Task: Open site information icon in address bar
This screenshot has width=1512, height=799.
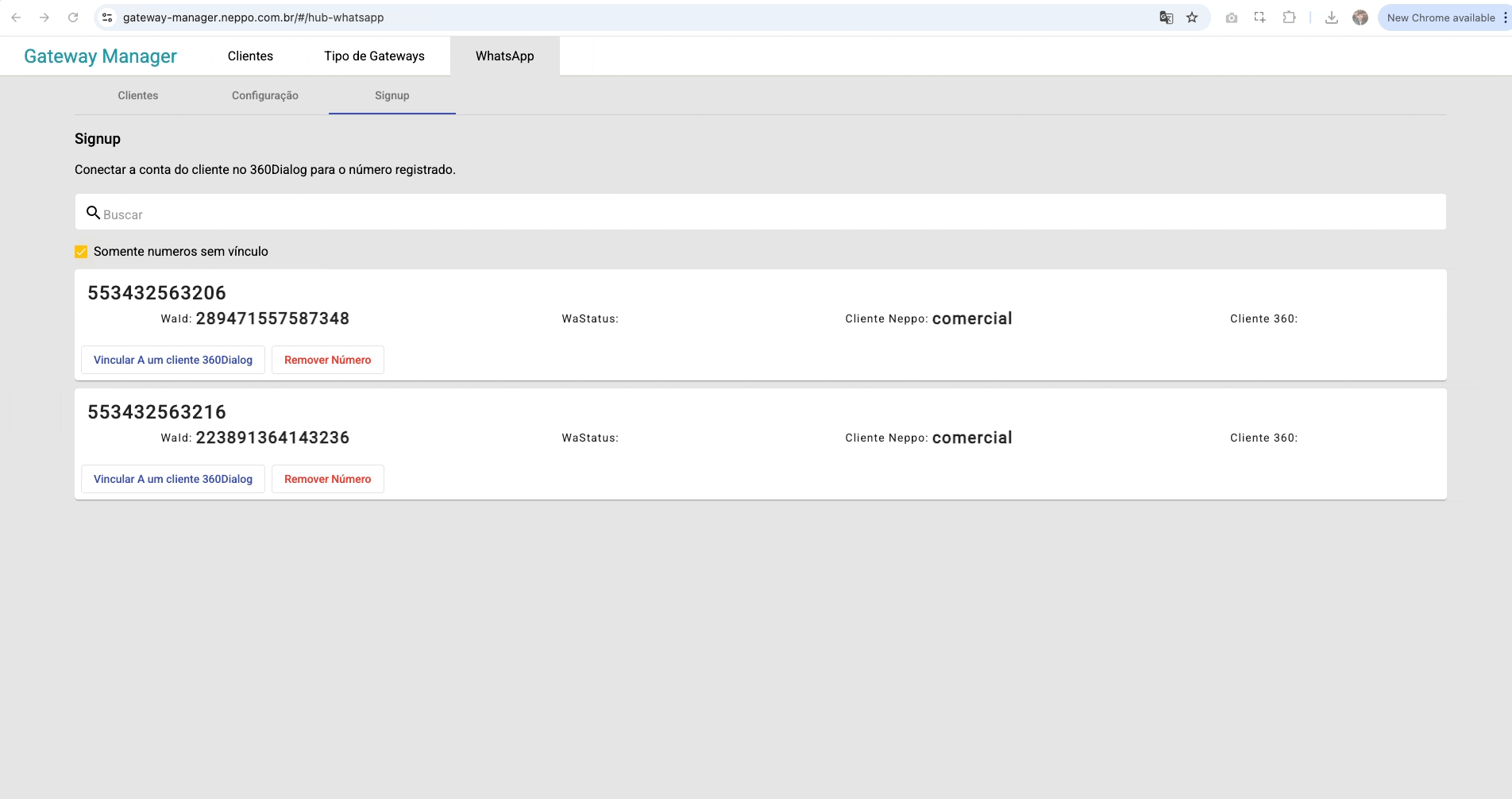Action: (107, 17)
